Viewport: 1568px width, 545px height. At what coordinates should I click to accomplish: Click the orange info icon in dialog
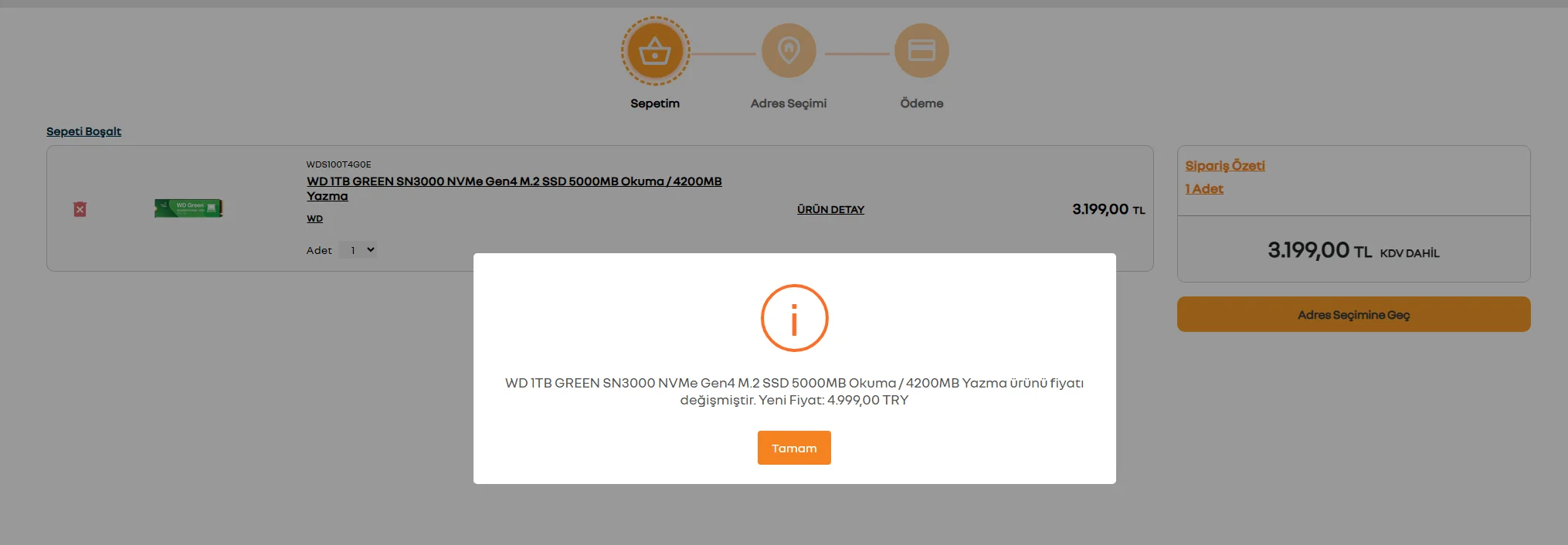pos(794,318)
